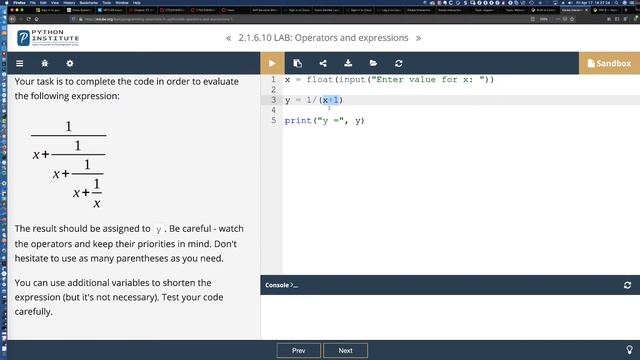Click the Console label
Viewport: 640px width, 360px height.
[x=281, y=285]
